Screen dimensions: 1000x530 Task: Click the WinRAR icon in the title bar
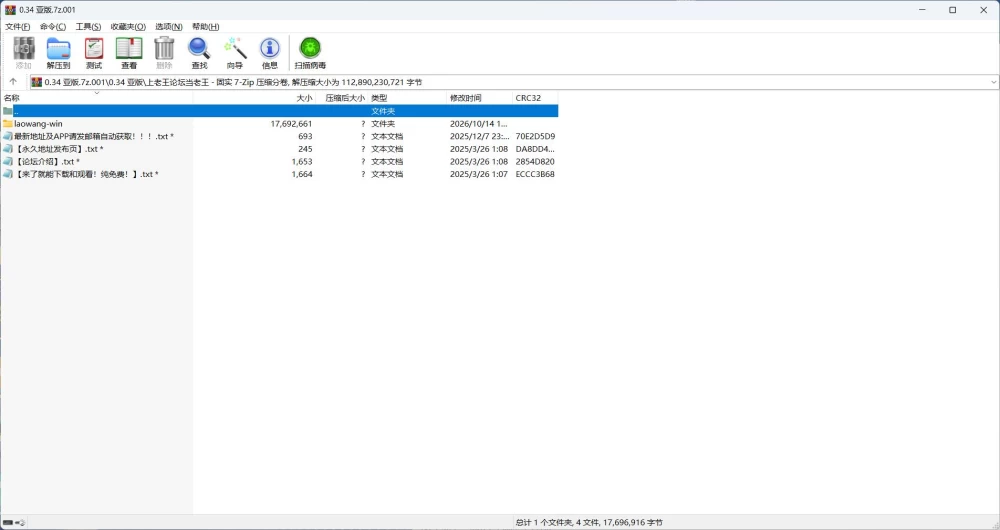point(10,10)
